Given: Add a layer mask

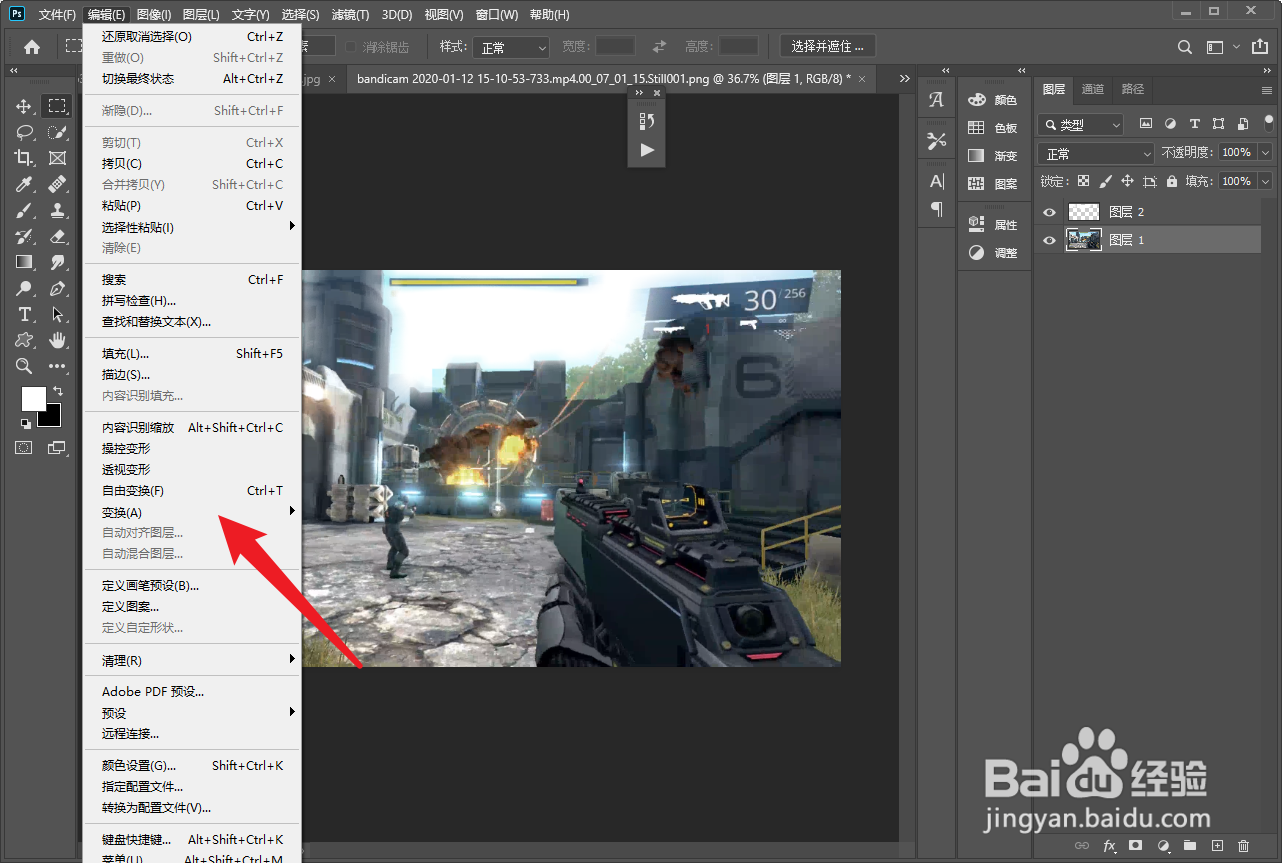Looking at the screenshot, I should tap(1136, 846).
